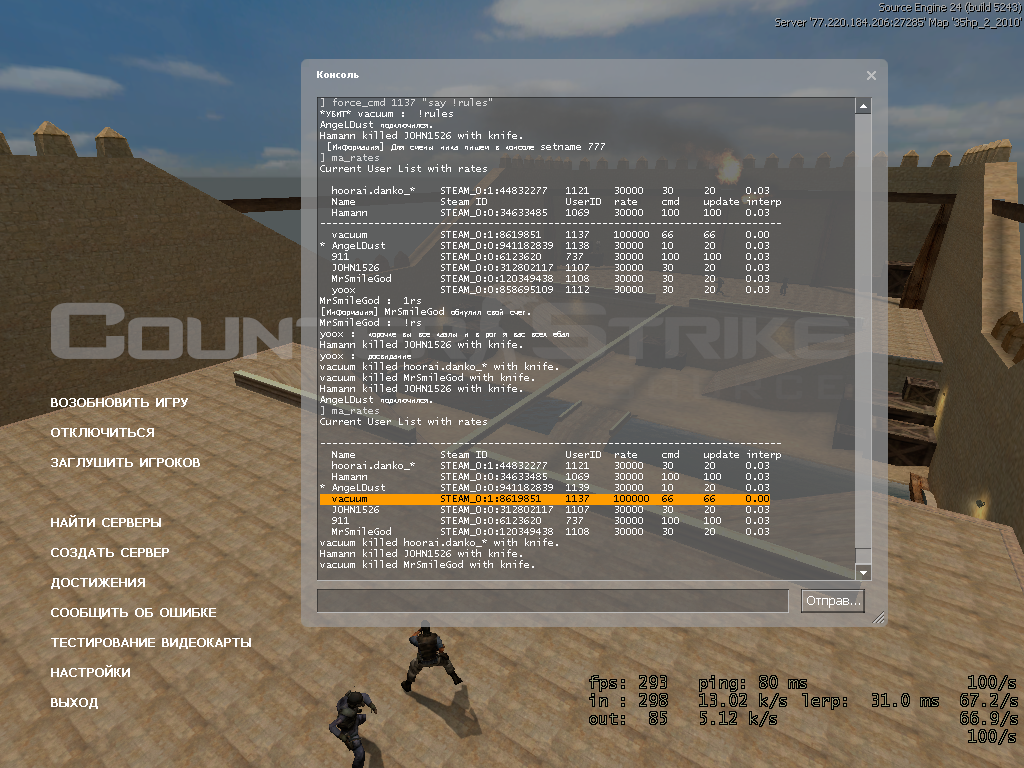Viewport: 1024px width, 768px height.
Task: Choose ОТКЛЮЧИТЬСЯ in main menu
Action: (x=103, y=432)
